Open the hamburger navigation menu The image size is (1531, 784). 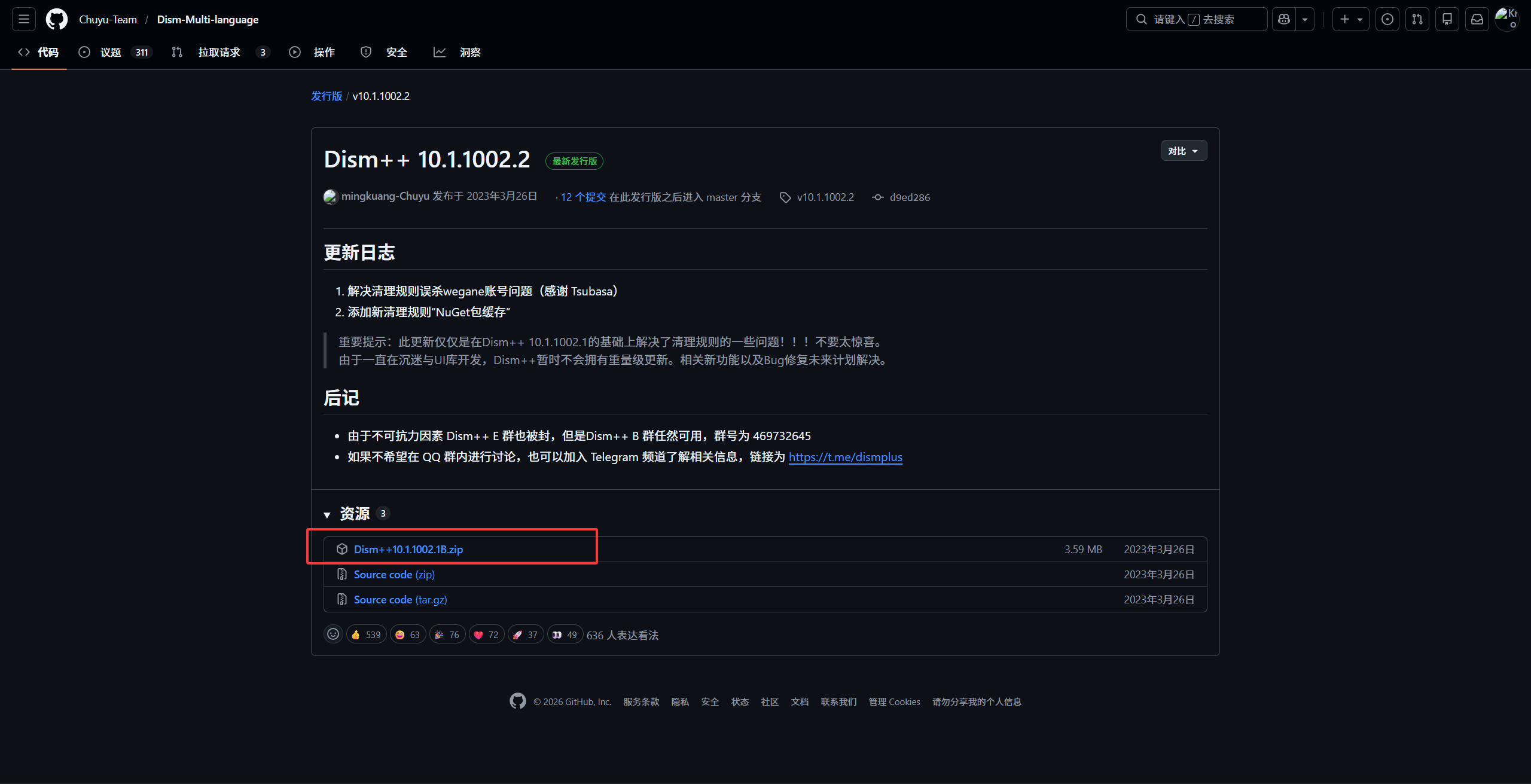coord(24,19)
